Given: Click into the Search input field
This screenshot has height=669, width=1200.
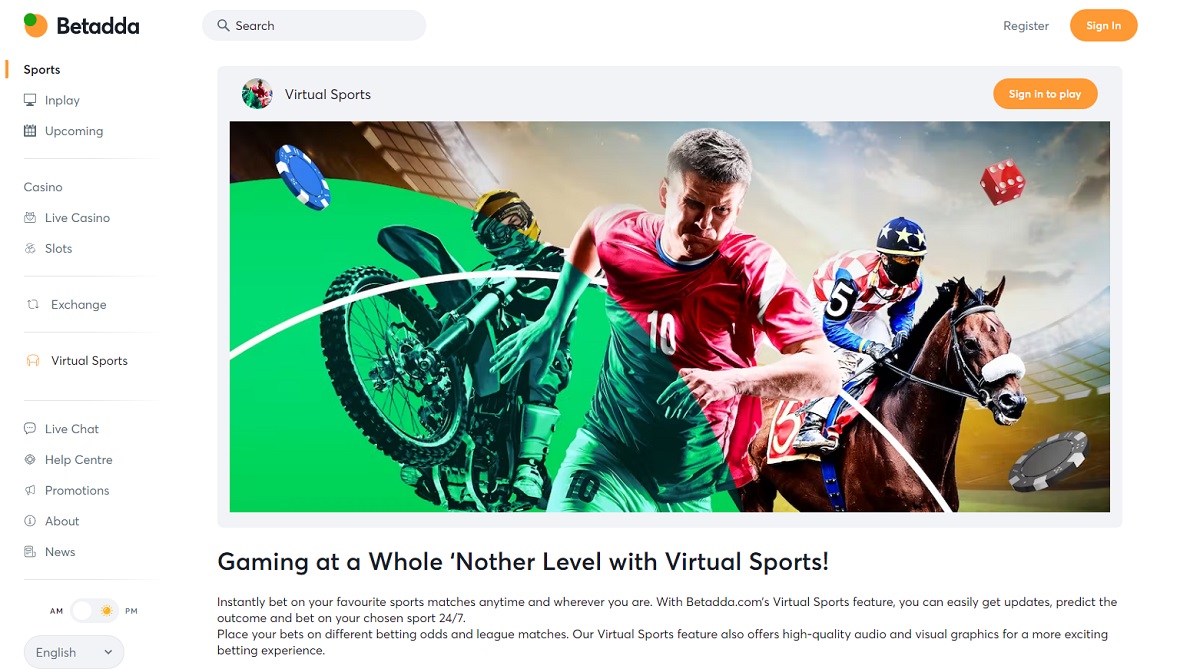Looking at the screenshot, I should click(x=314, y=25).
